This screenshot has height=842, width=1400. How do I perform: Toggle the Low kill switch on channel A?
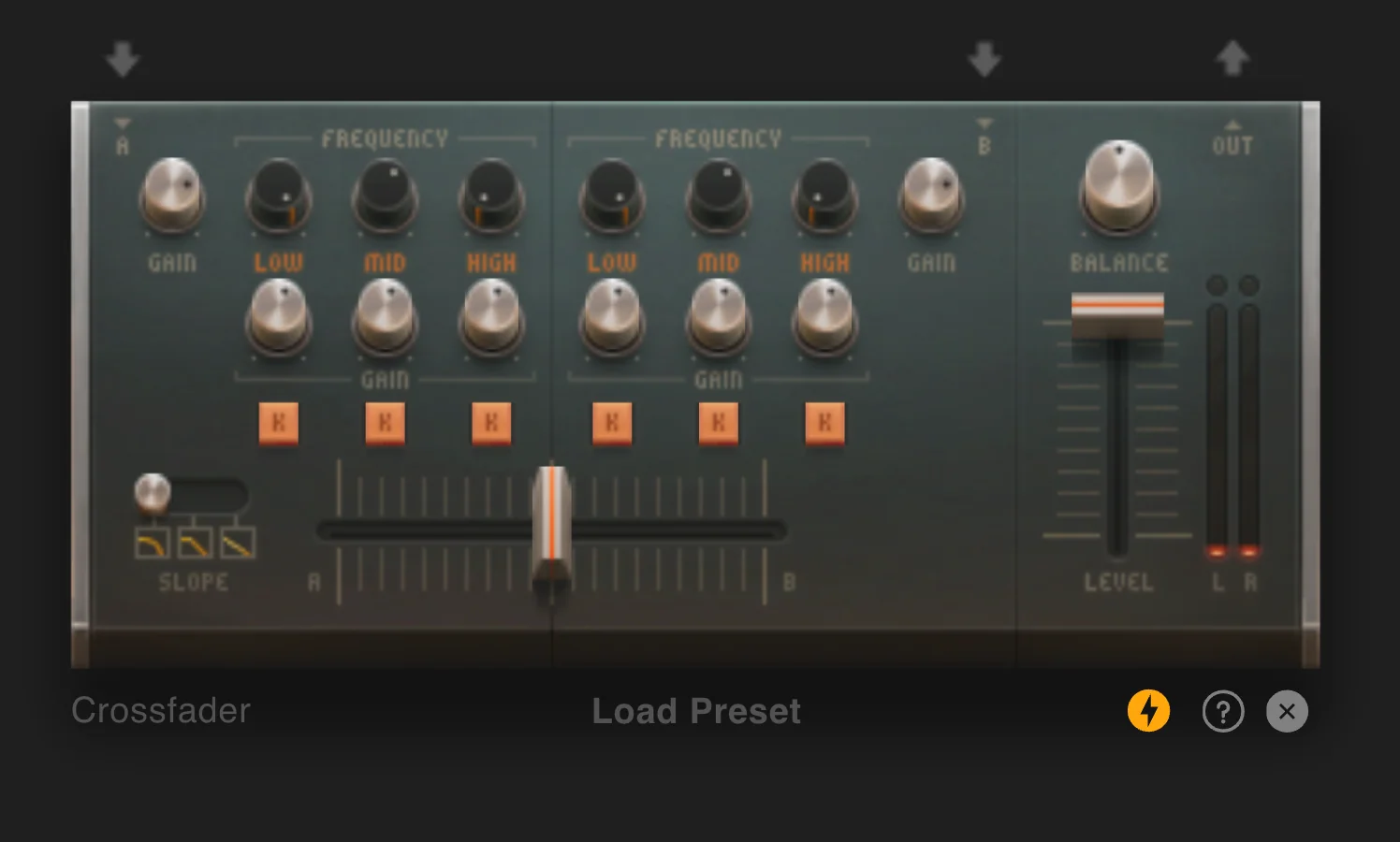click(278, 423)
